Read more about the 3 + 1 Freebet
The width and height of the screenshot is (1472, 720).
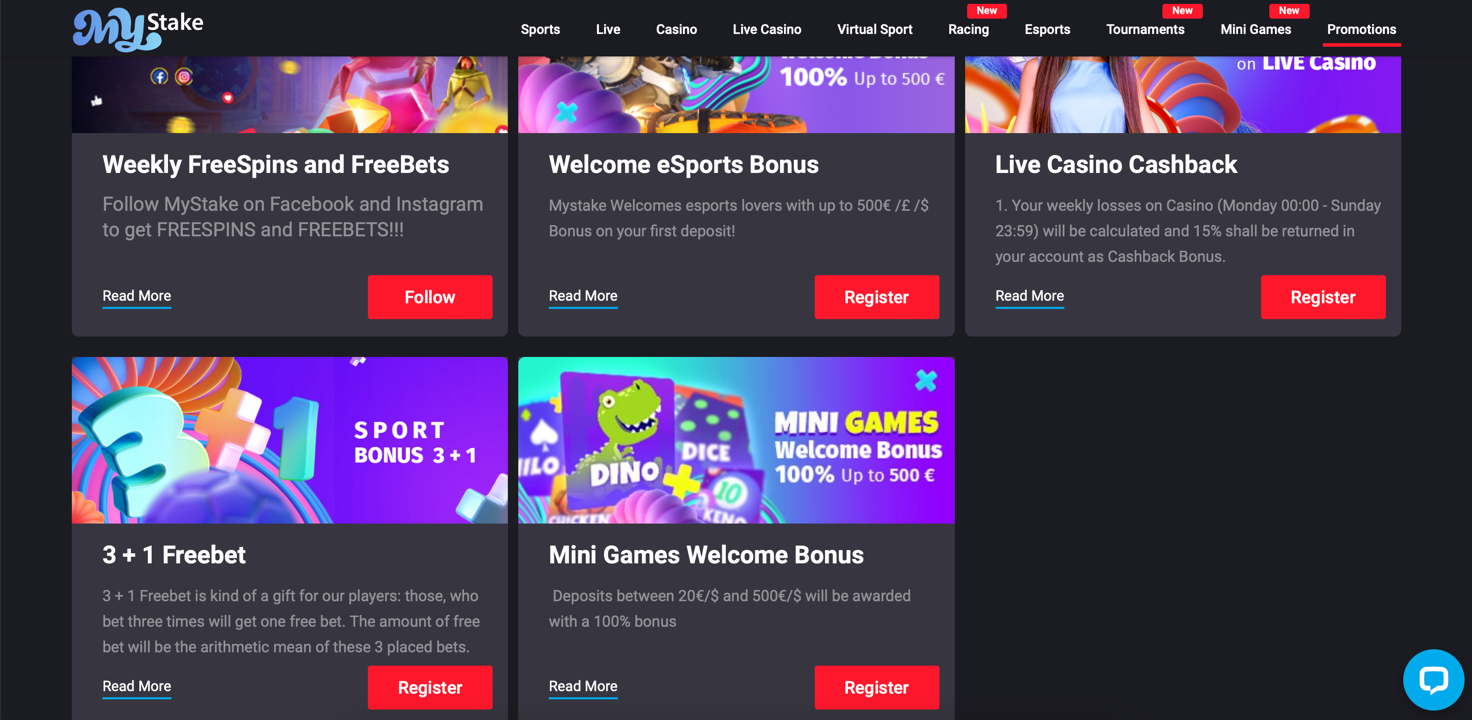click(137, 686)
